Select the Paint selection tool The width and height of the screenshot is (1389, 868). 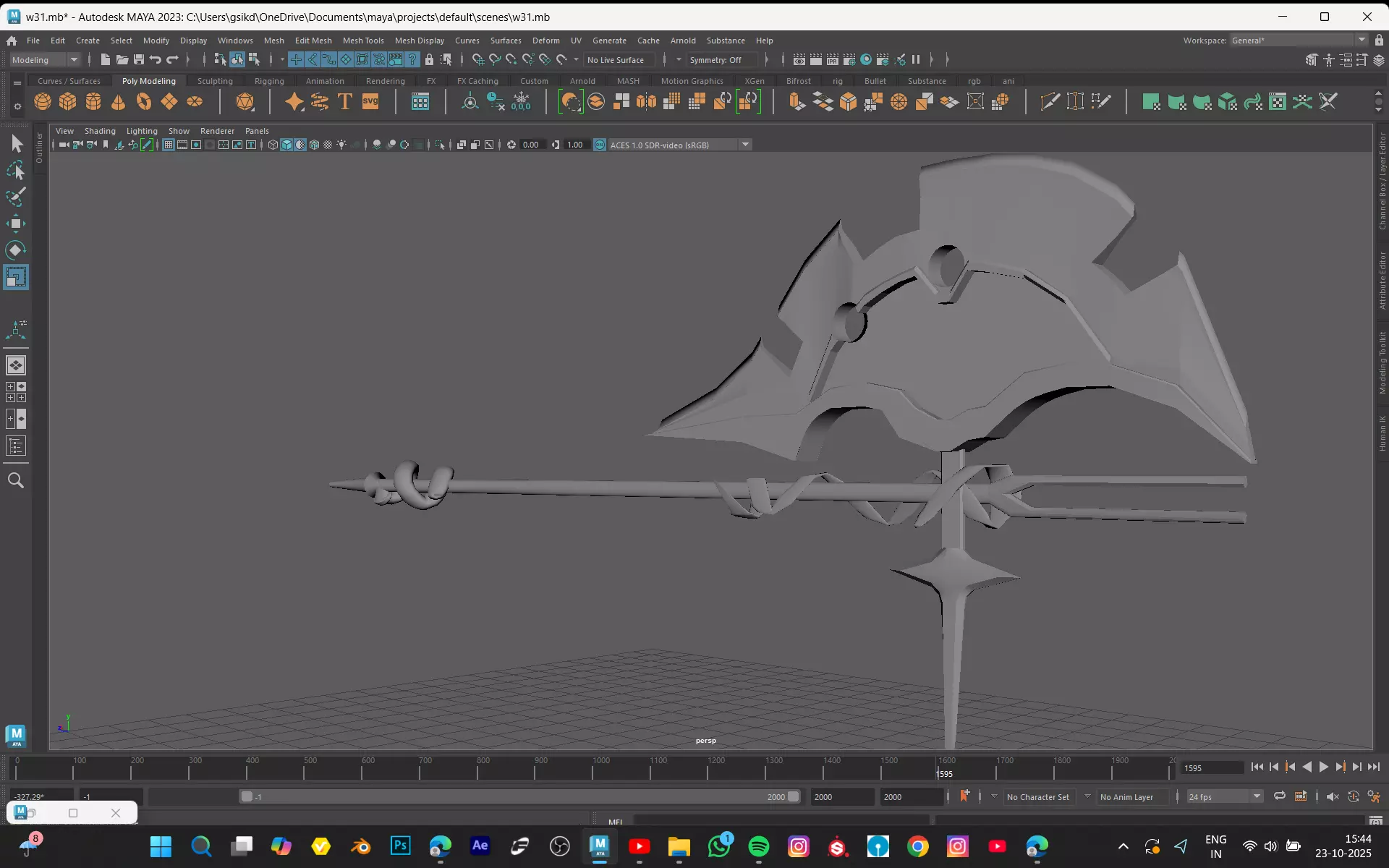click(16, 197)
